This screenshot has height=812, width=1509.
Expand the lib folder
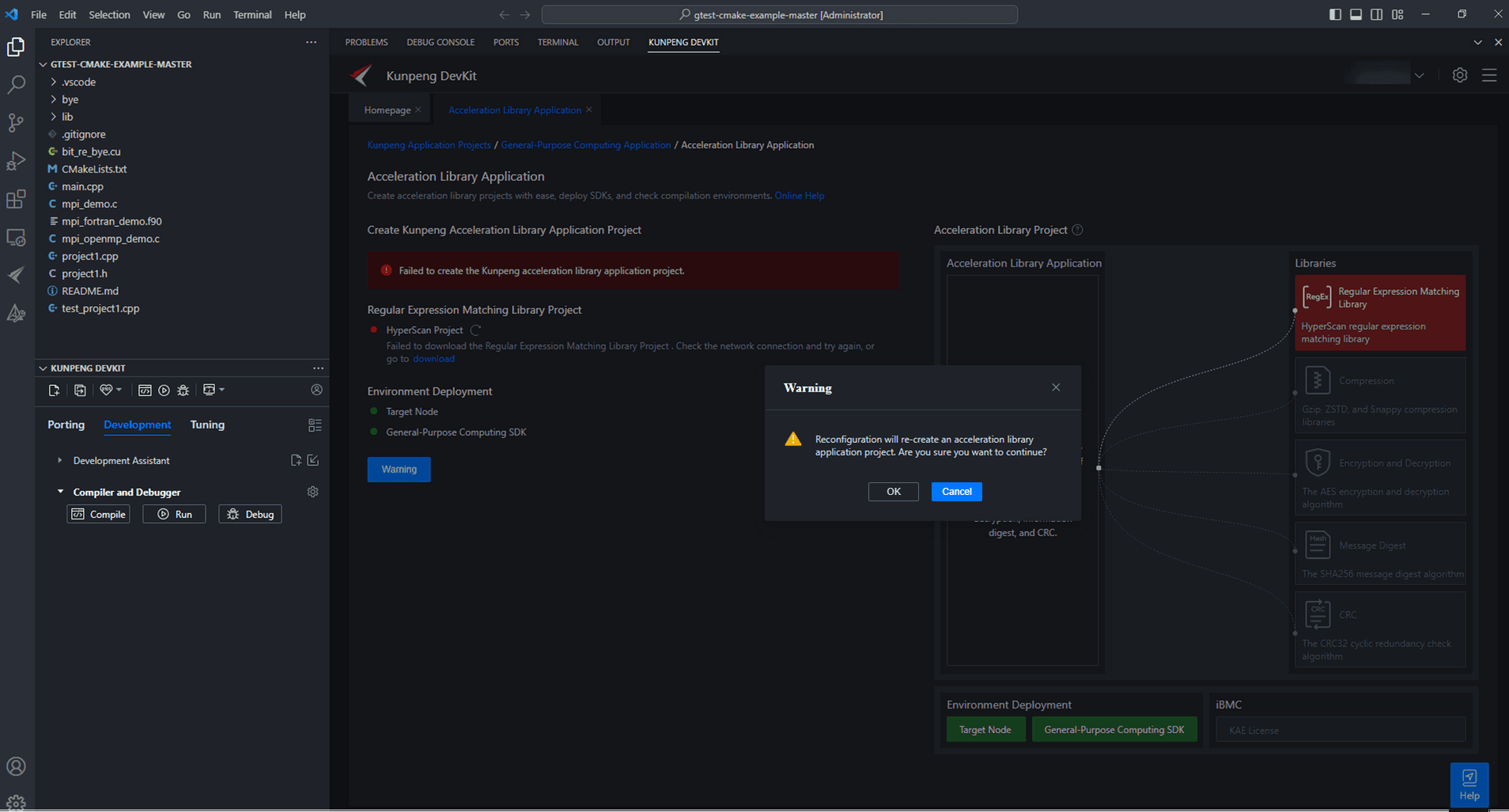click(x=54, y=117)
